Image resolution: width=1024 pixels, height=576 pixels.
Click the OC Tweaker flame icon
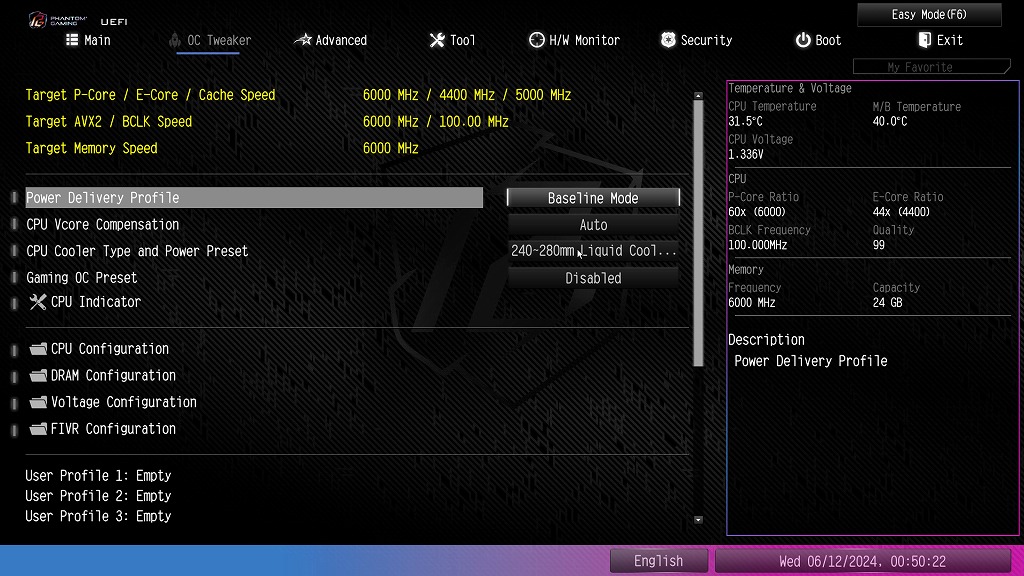[174, 40]
